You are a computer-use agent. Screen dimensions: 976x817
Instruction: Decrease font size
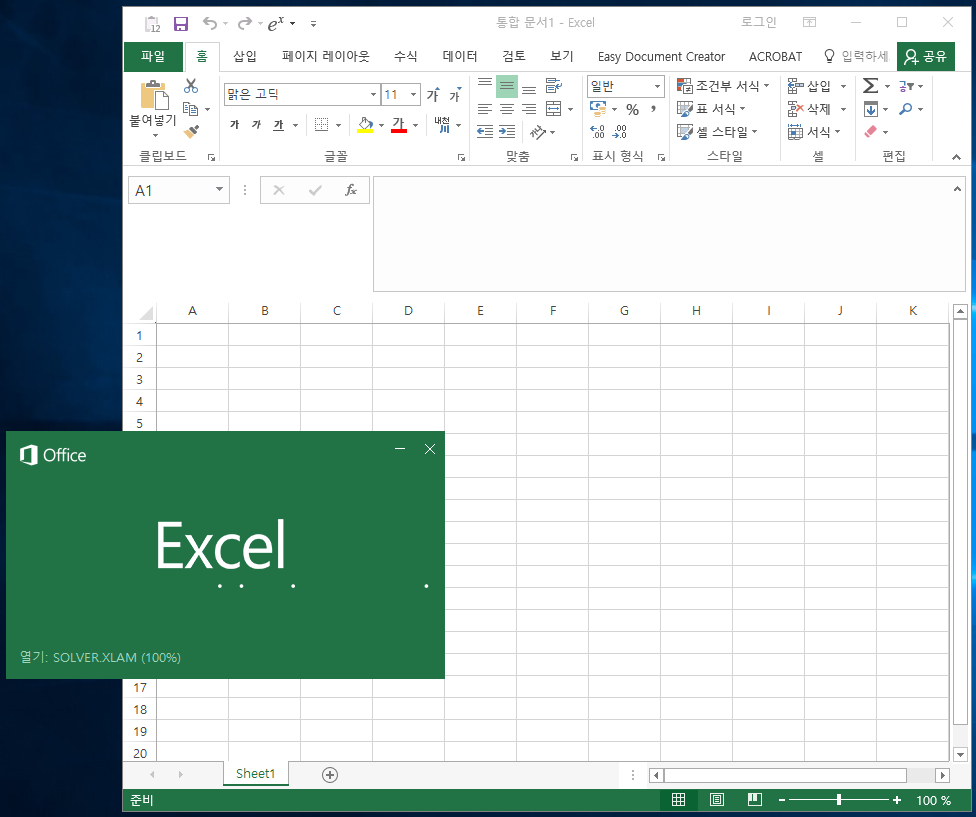tap(455, 95)
